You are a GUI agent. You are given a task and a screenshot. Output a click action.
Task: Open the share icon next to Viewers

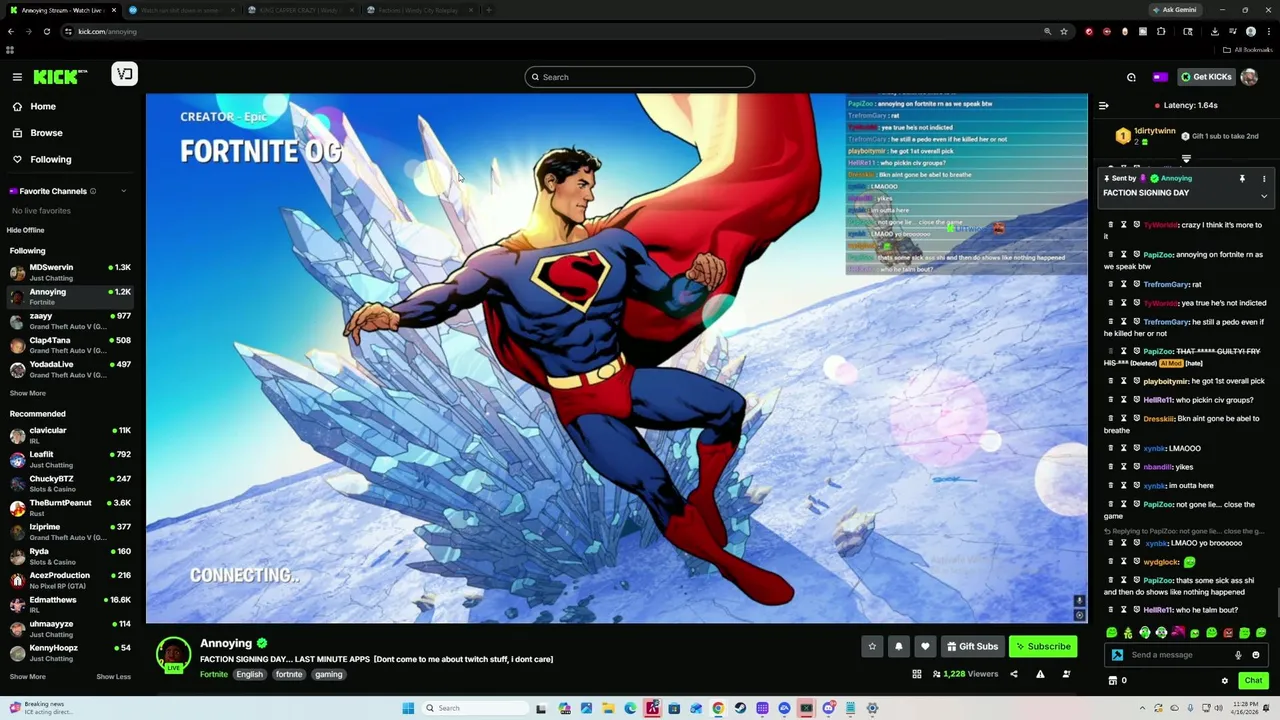tap(1013, 674)
